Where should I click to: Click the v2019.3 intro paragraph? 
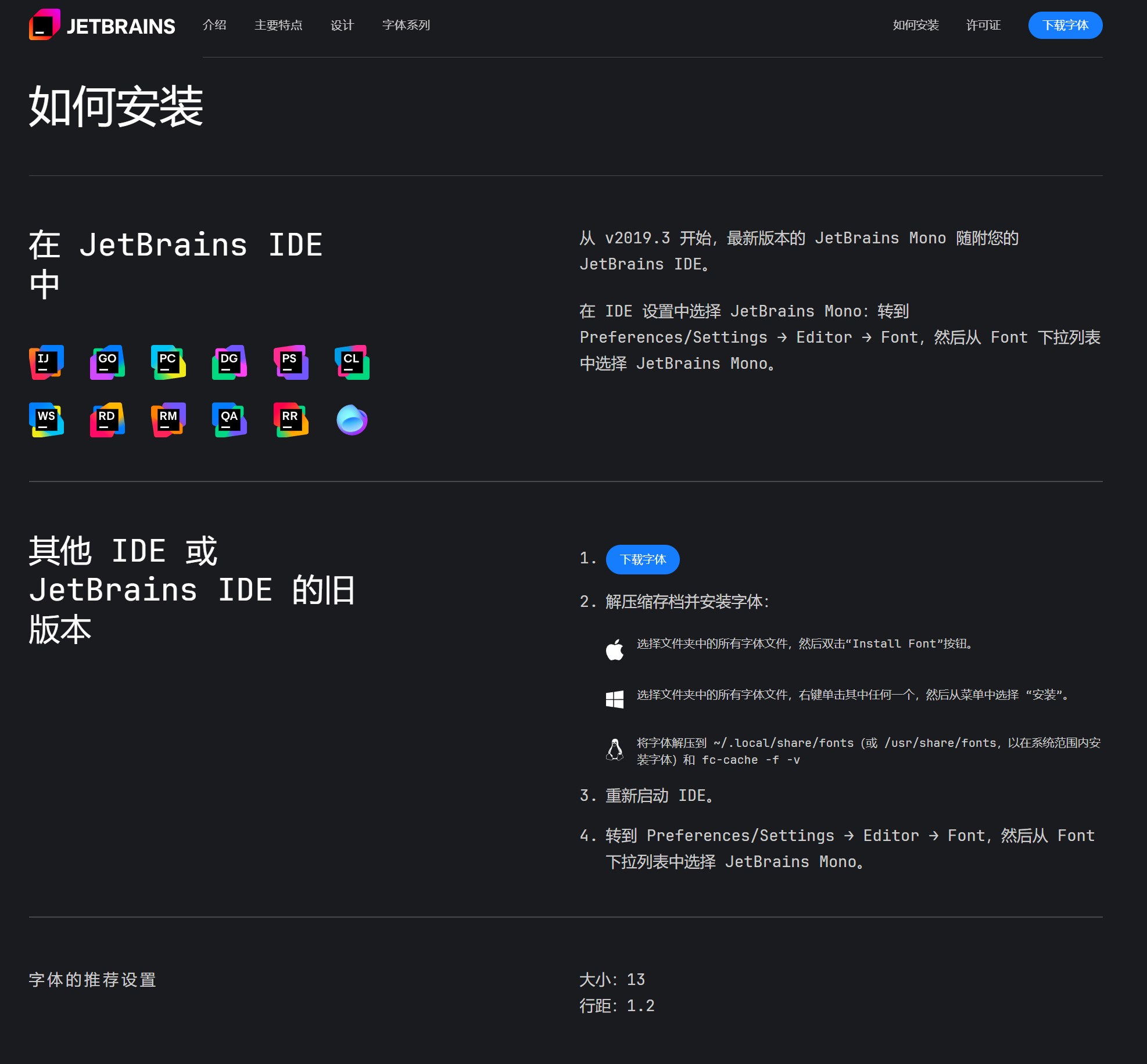click(x=799, y=251)
